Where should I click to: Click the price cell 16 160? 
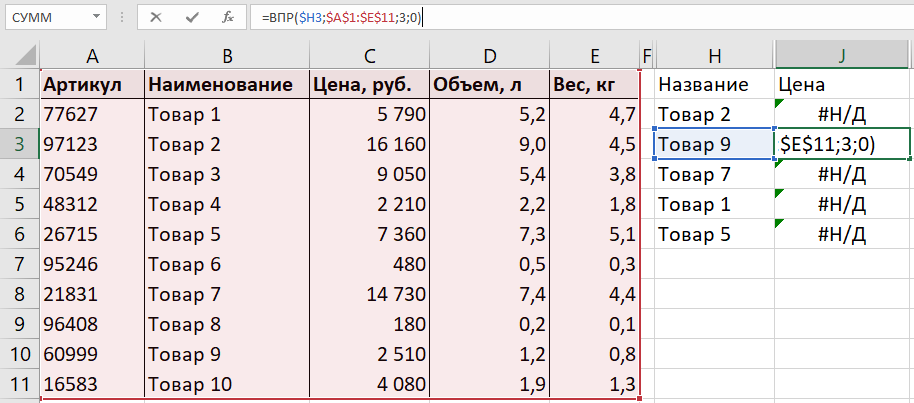pyautogui.click(x=369, y=144)
